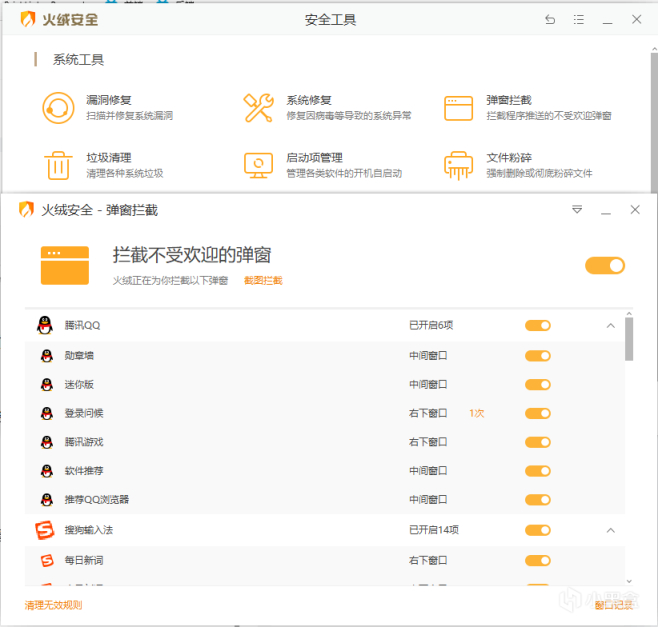This screenshot has height=627, width=658.
Task: Open the 弹窗拦截 tool icon in 安全工具
Action: (459, 108)
